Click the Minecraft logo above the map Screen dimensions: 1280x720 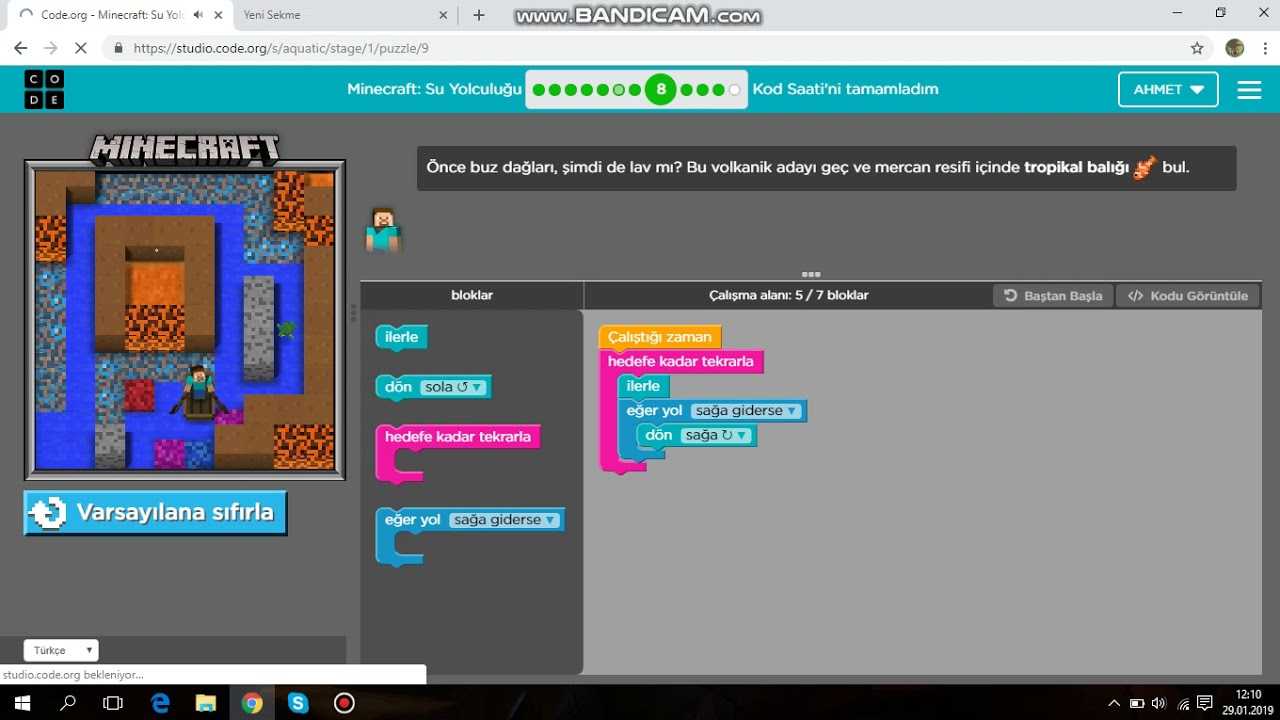pos(185,150)
